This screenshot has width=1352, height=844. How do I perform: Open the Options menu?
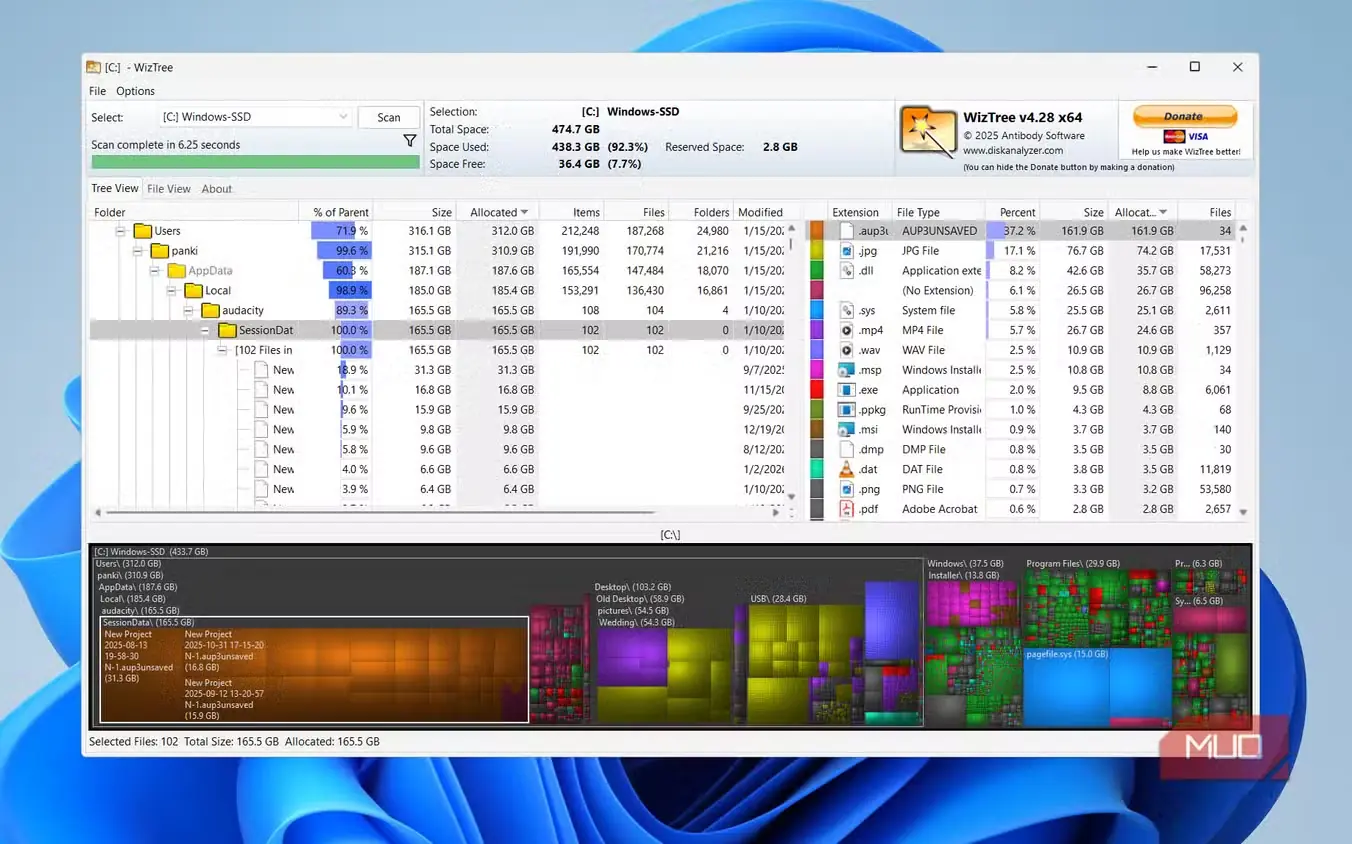point(136,91)
